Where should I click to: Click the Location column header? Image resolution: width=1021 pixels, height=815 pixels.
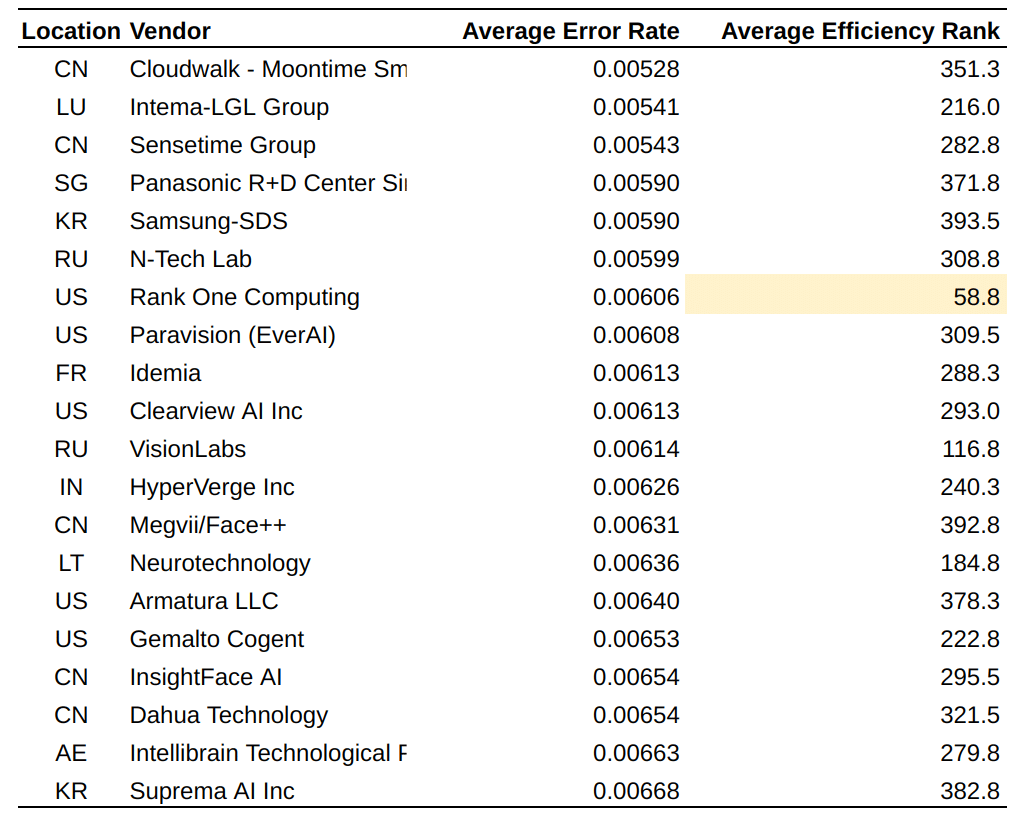coord(71,31)
